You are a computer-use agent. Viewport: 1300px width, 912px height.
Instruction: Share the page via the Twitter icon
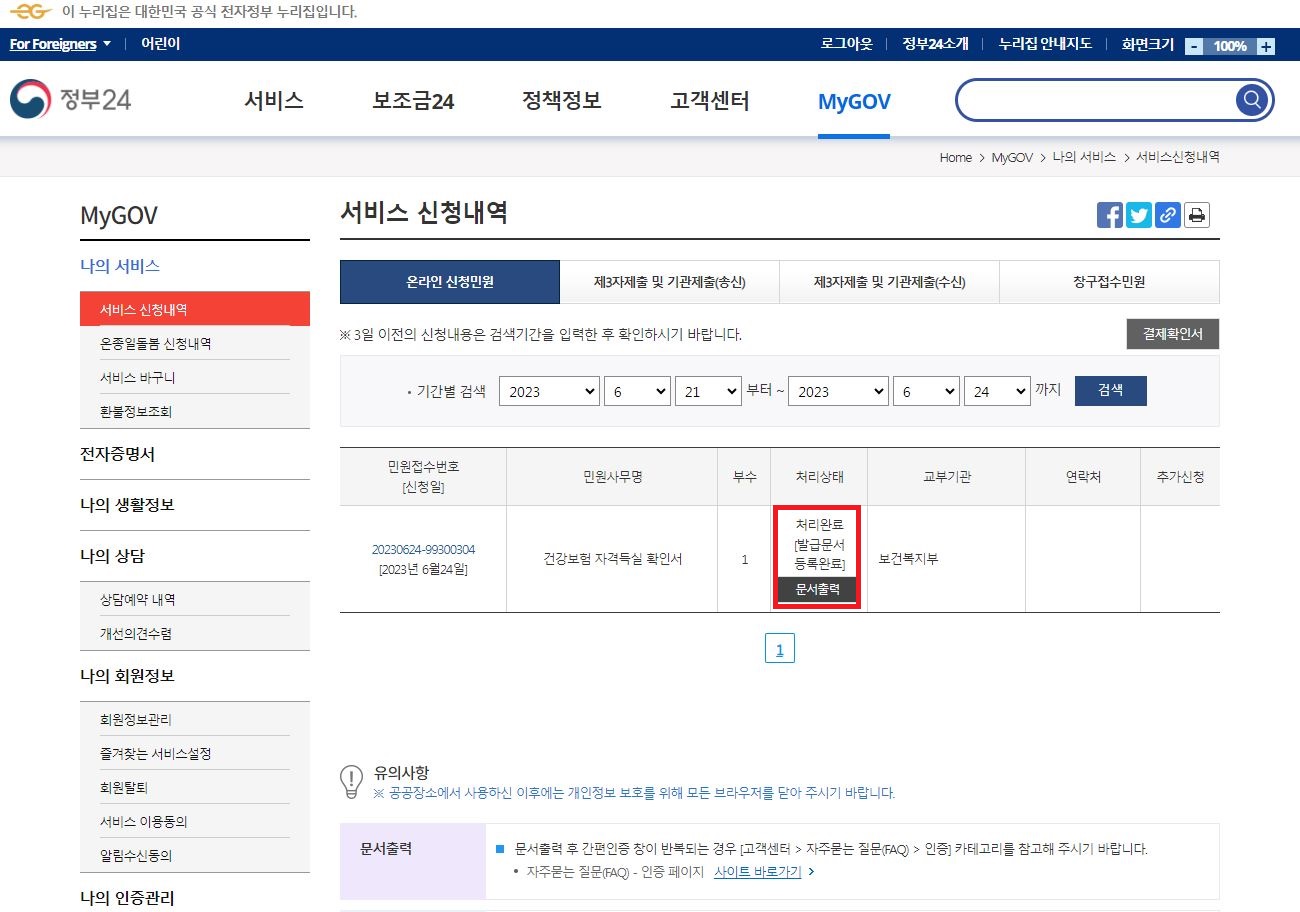click(x=1139, y=214)
